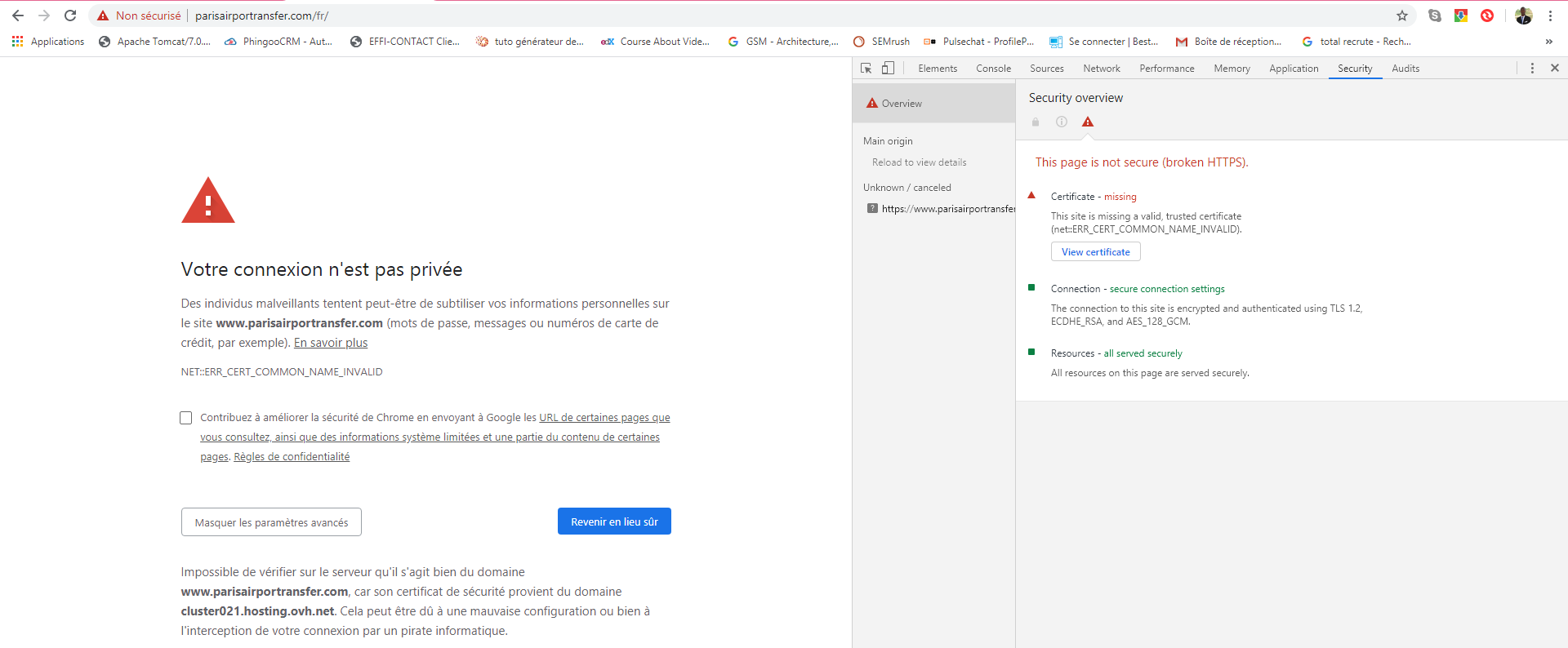This screenshot has height=648, width=1568.
Task: Select the Overview item in Security sidebar
Action: click(x=902, y=104)
